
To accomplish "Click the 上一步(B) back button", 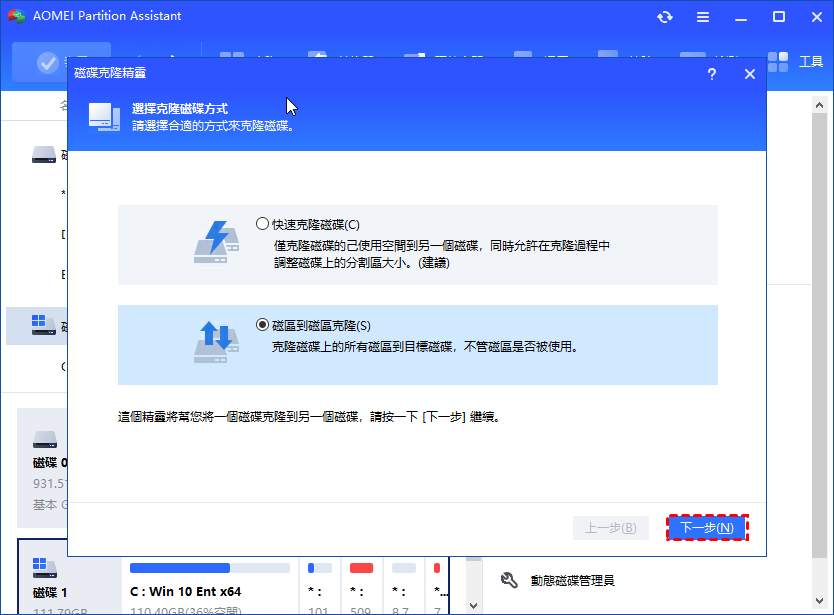I will tap(611, 528).
